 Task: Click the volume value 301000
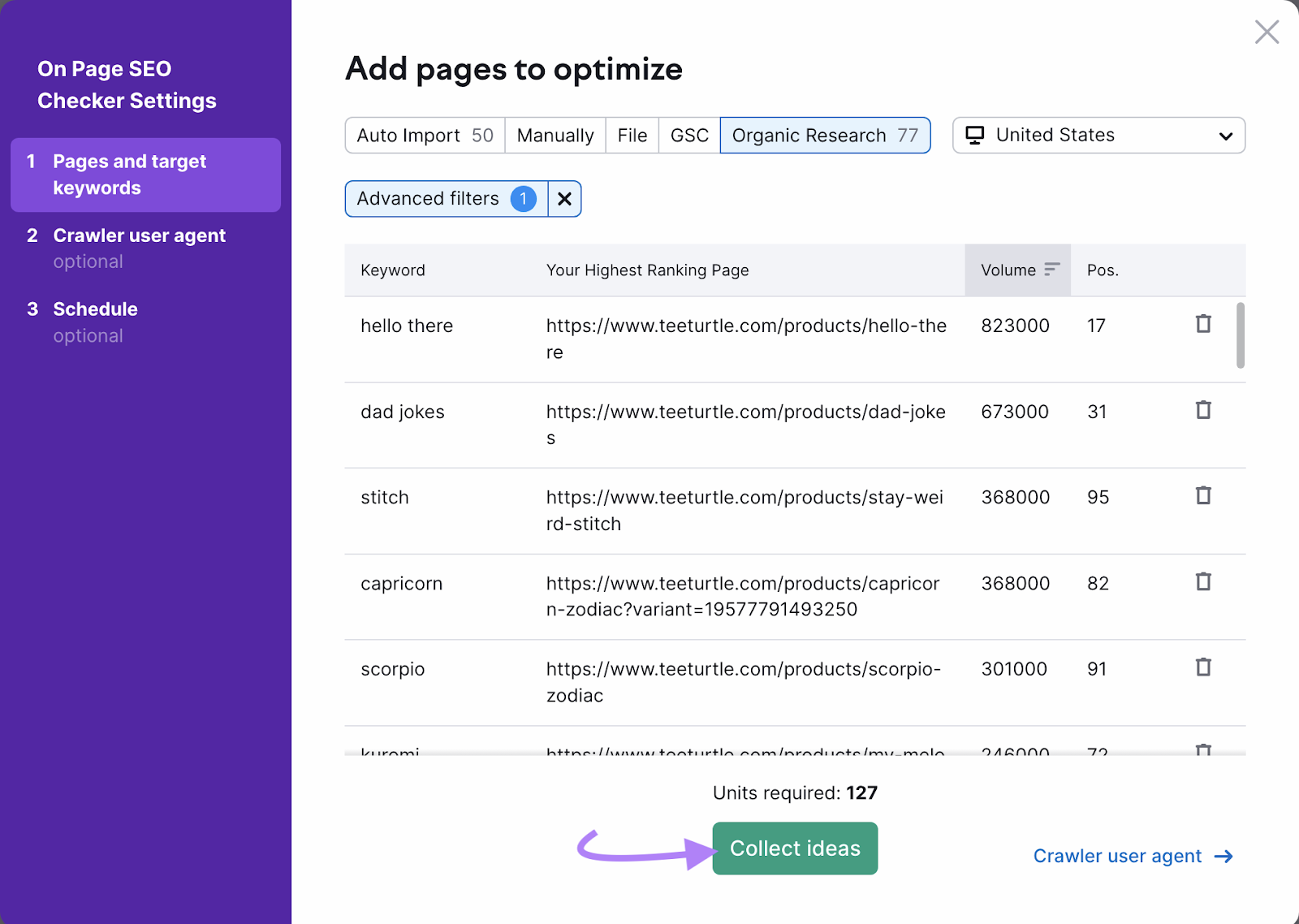1014,669
